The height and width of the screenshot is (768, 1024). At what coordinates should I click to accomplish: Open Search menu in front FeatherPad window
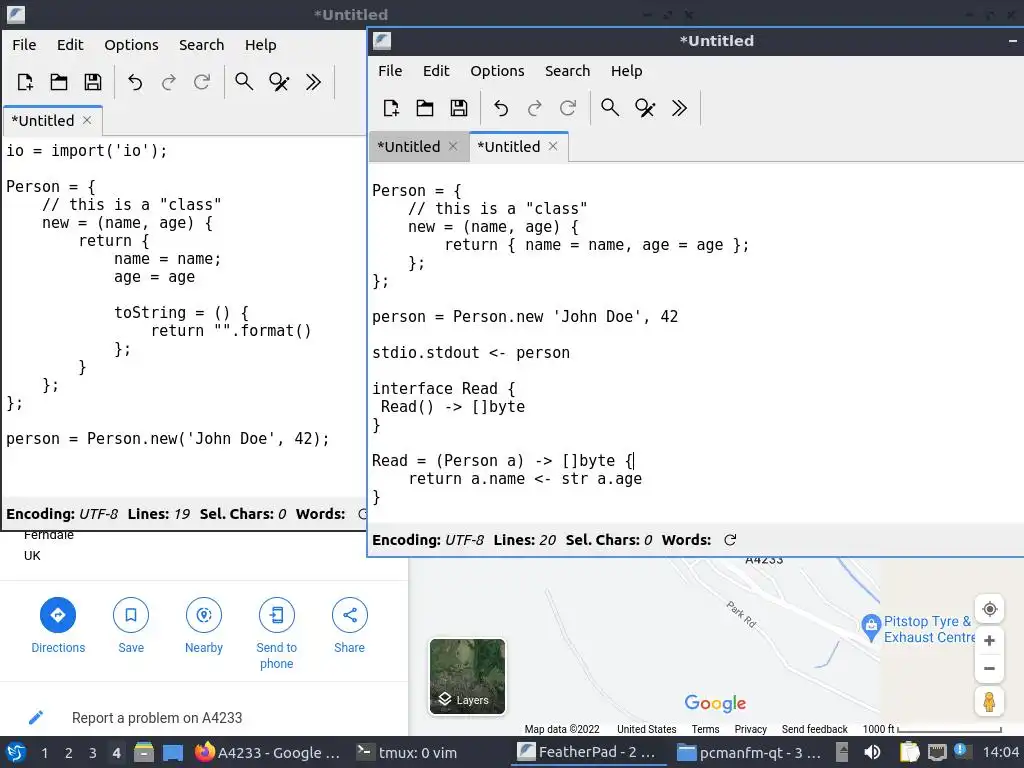coord(568,71)
